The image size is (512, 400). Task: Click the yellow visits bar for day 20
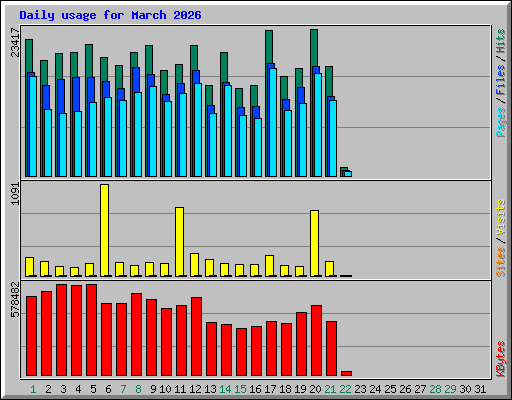tap(314, 243)
